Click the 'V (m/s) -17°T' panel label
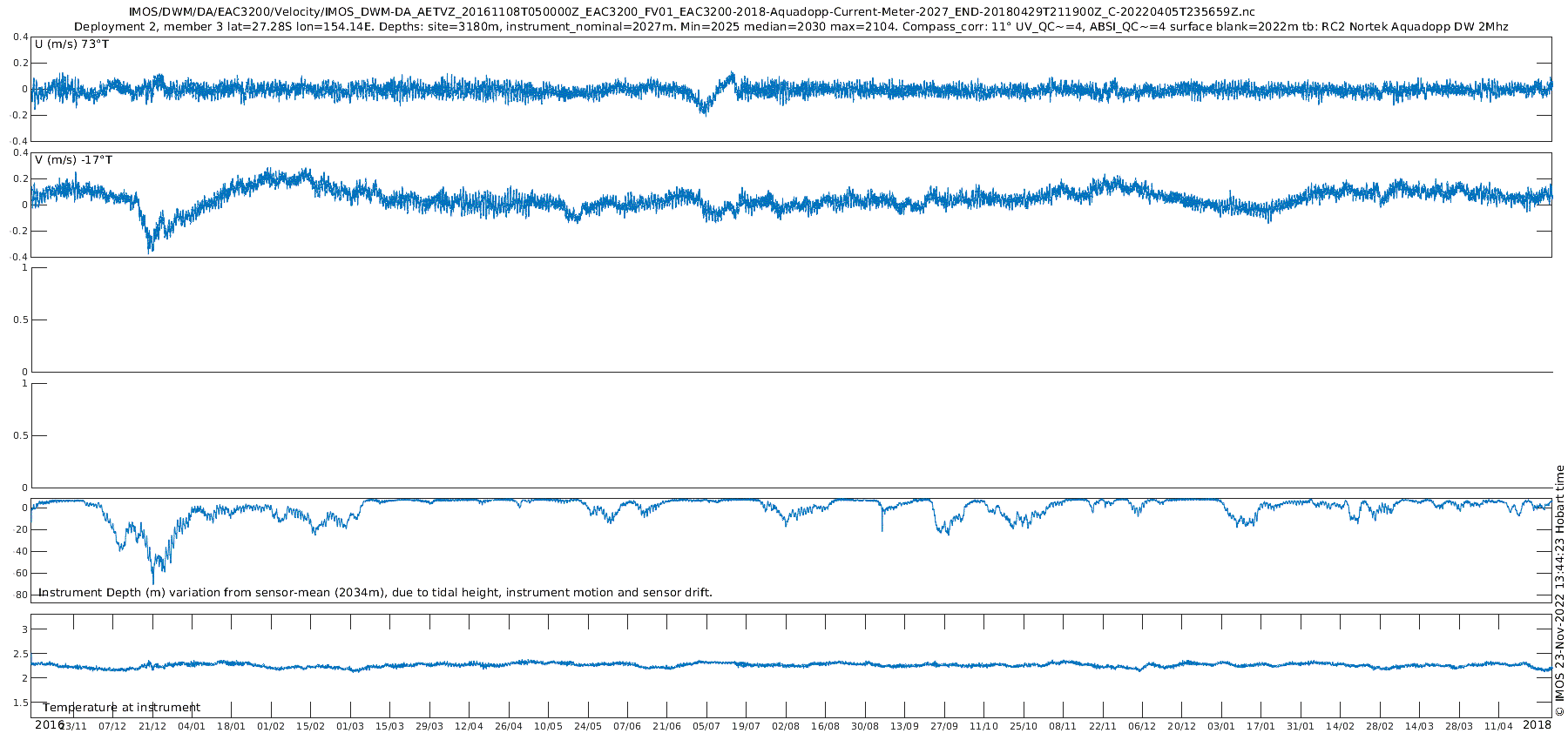The image size is (1568, 740). click(x=73, y=160)
